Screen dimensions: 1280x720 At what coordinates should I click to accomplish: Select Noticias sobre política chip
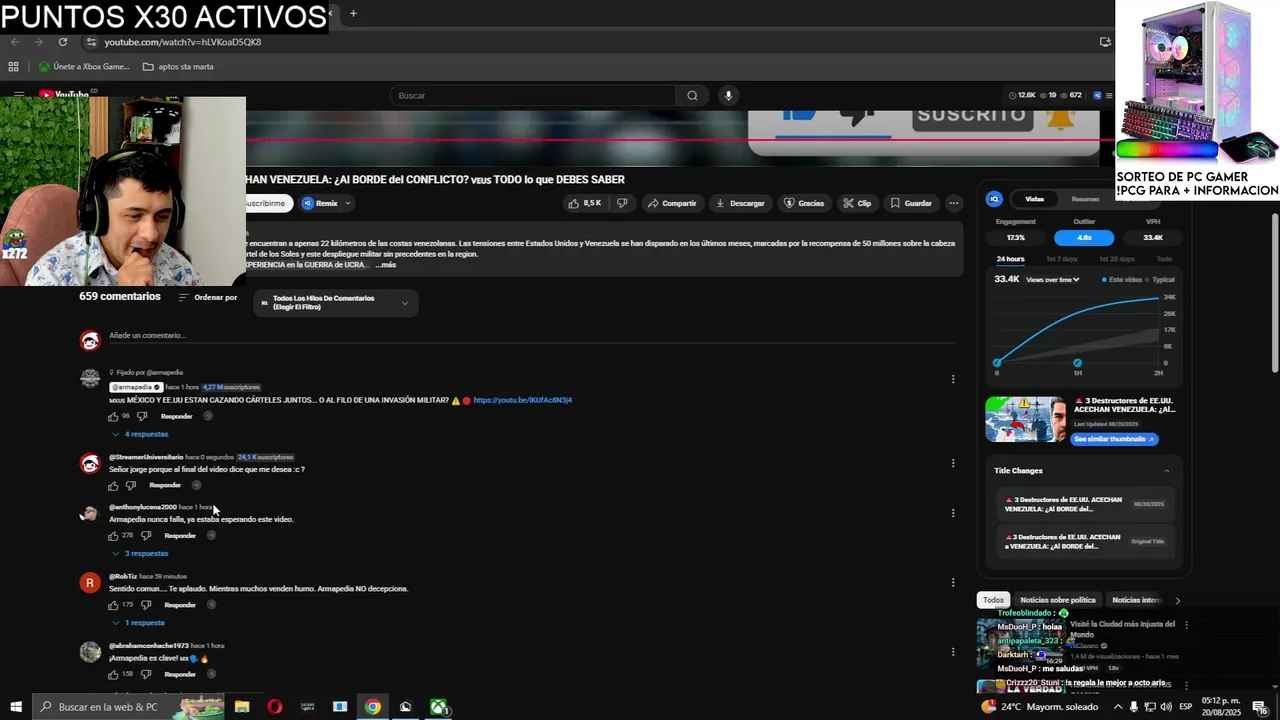click(1058, 600)
